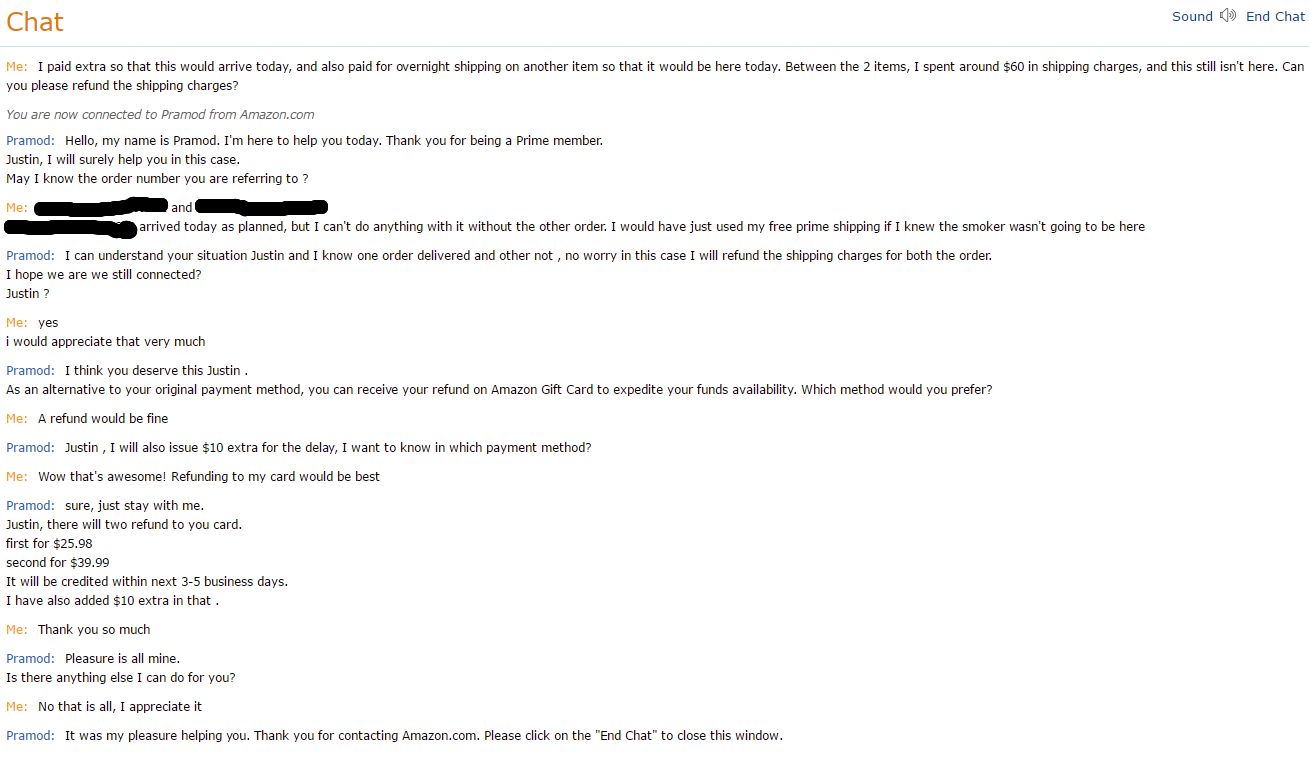Click the Amazon Gift Card mention
This screenshot has width=1309, height=762.
point(540,389)
